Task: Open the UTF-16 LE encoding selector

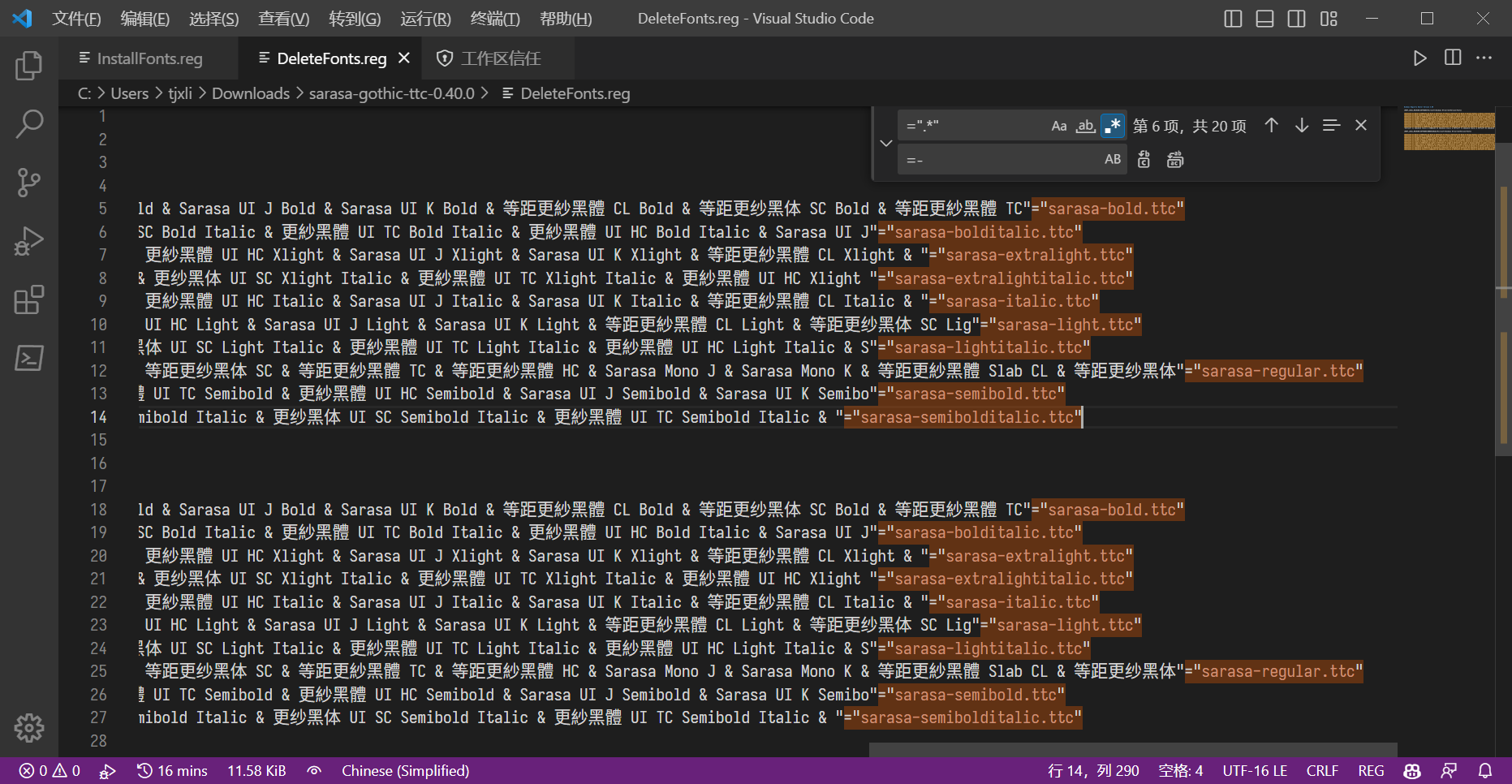Action: tap(1255, 771)
